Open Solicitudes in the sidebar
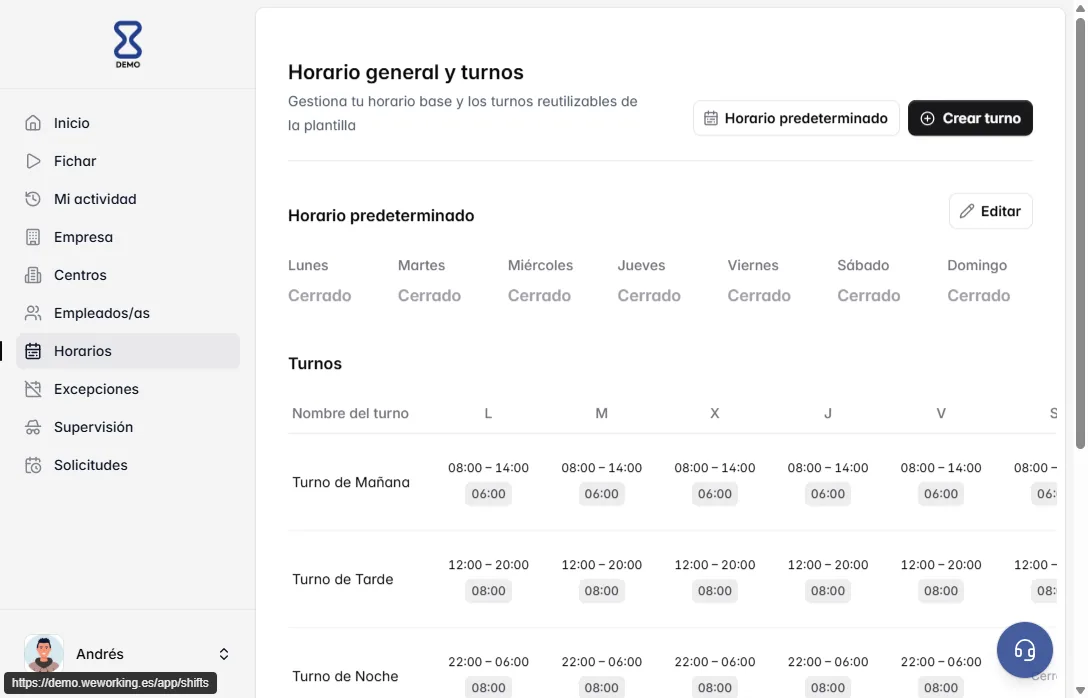Image resolution: width=1088 pixels, height=698 pixels. click(x=128, y=466)
